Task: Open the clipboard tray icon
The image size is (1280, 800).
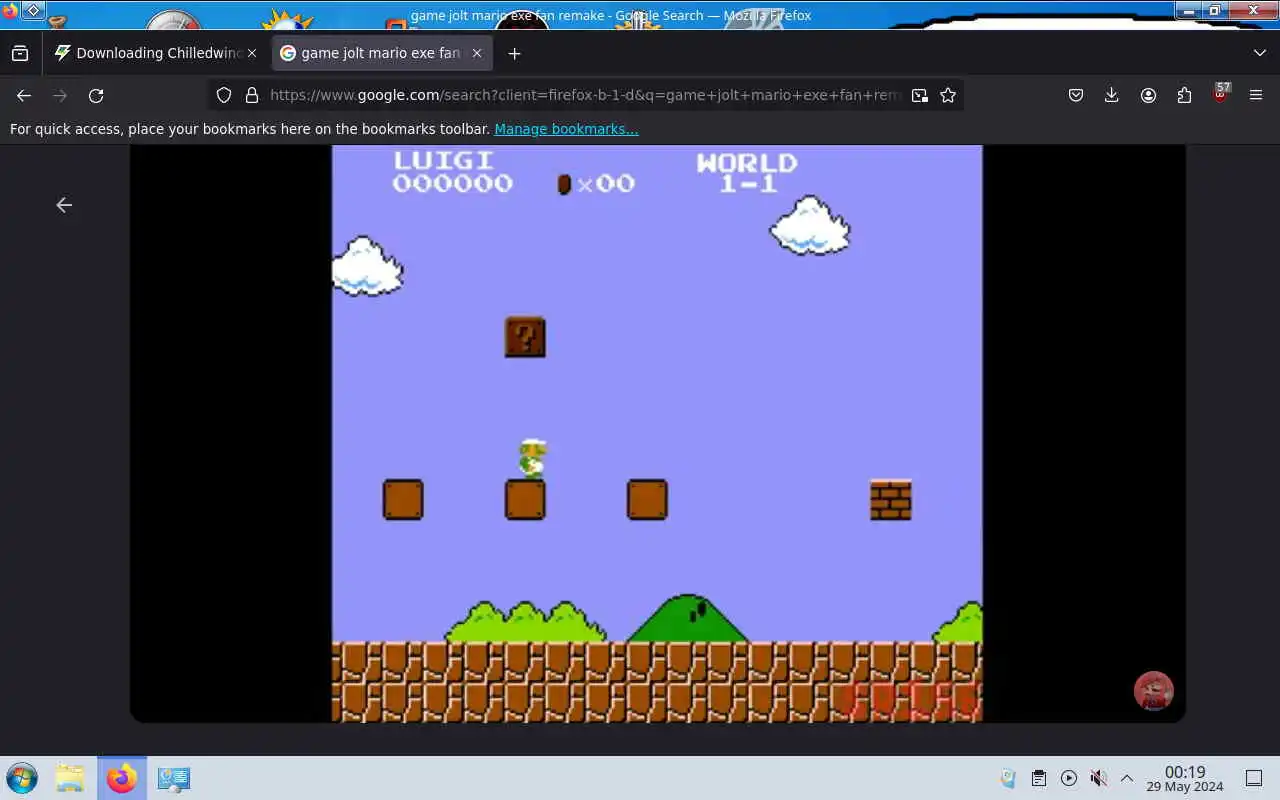Action: [1039, 778]
